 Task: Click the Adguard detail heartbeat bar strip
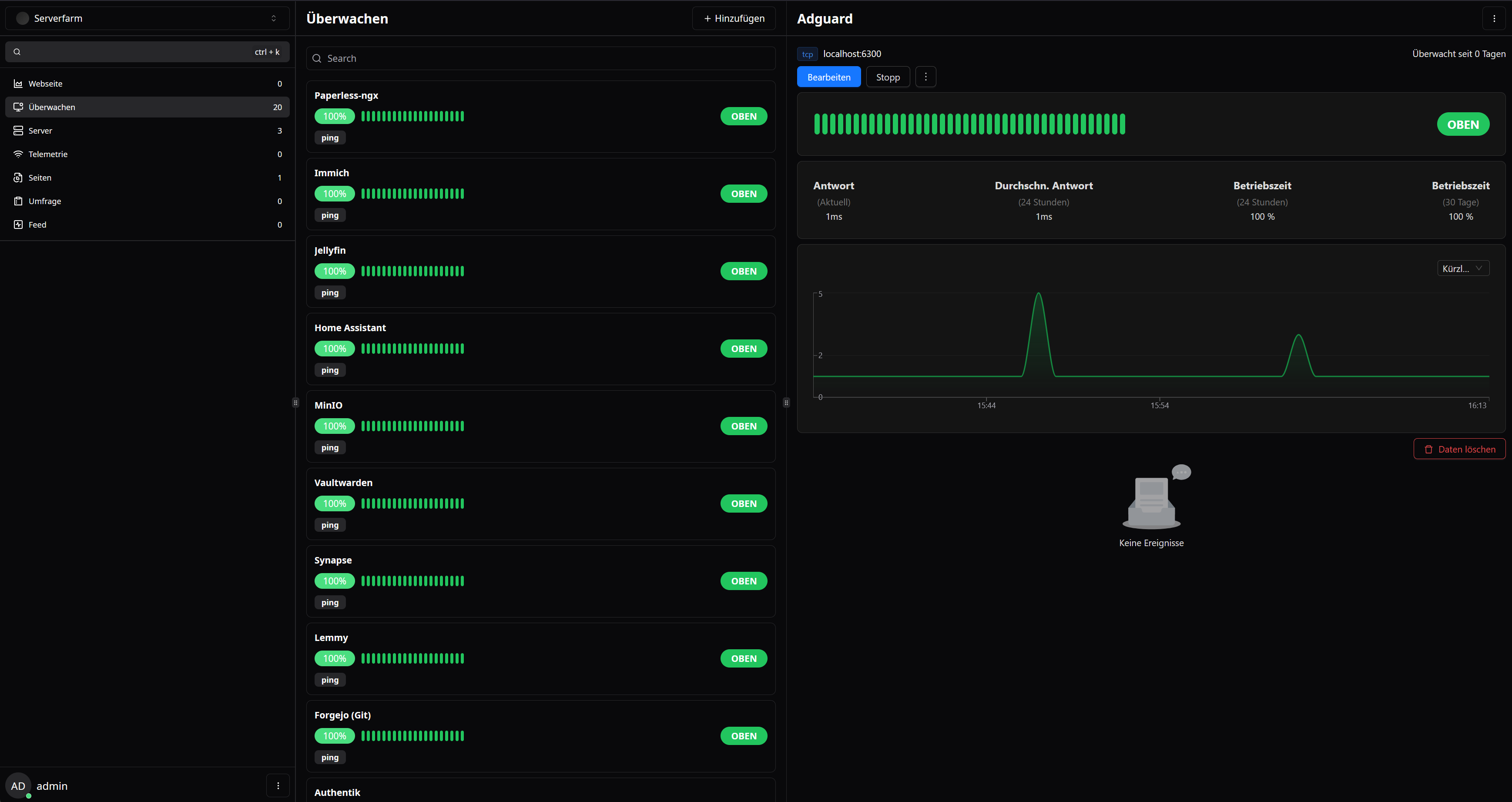[x=970, y=124]
